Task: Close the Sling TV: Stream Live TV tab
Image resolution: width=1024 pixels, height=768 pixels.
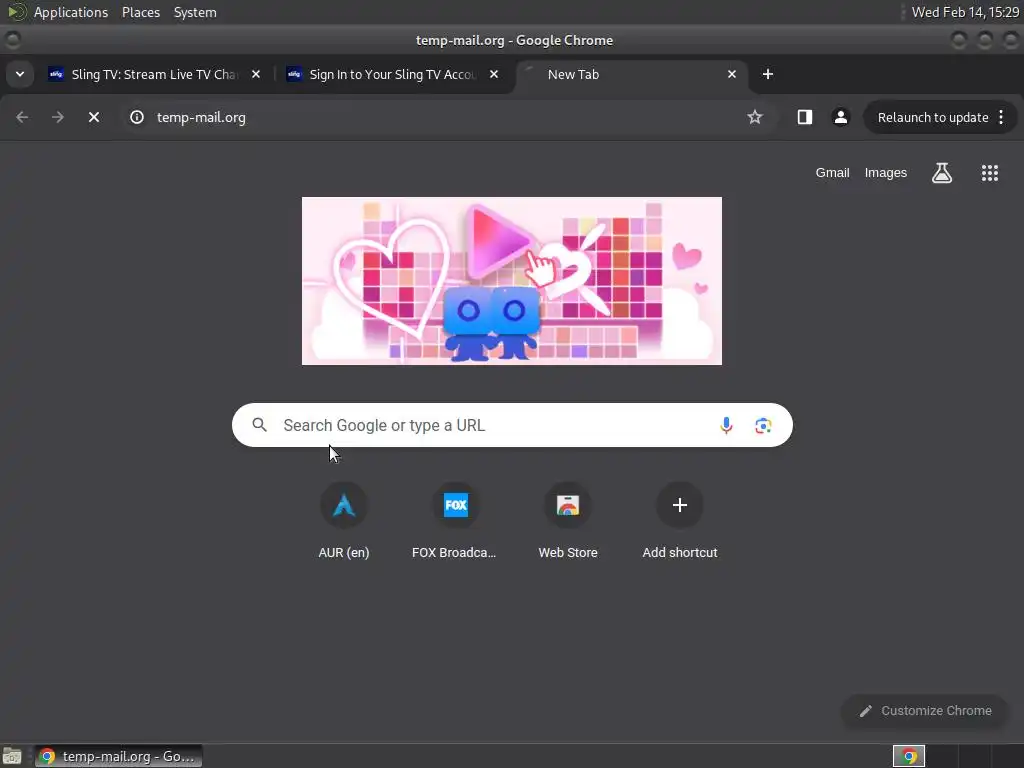Action: pos(256,74)
